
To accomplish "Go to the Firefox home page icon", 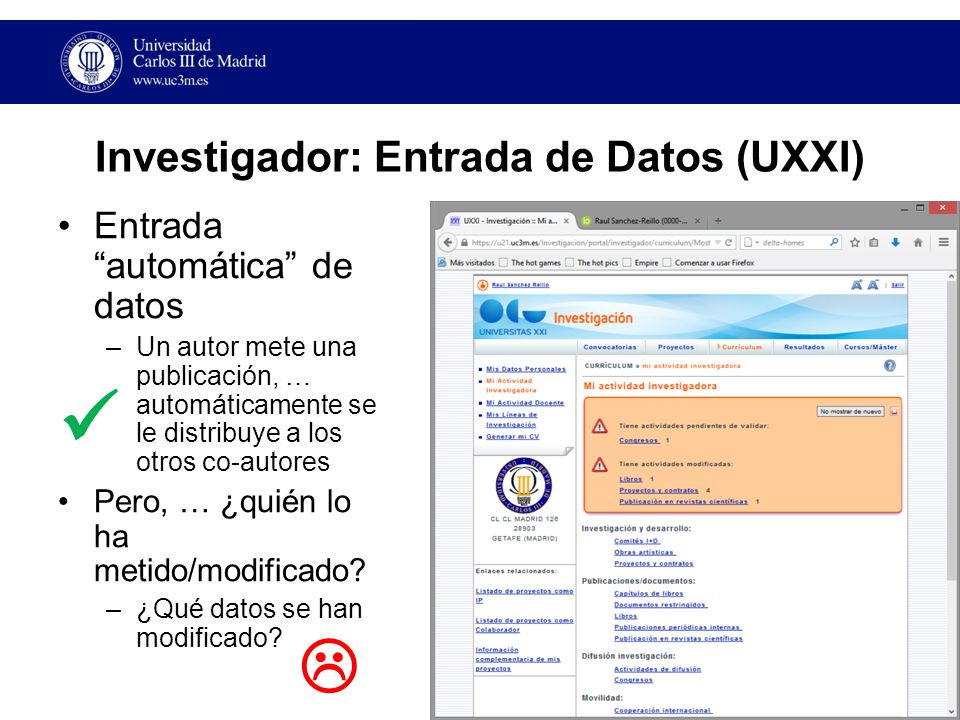I will (x=918, y=242).
